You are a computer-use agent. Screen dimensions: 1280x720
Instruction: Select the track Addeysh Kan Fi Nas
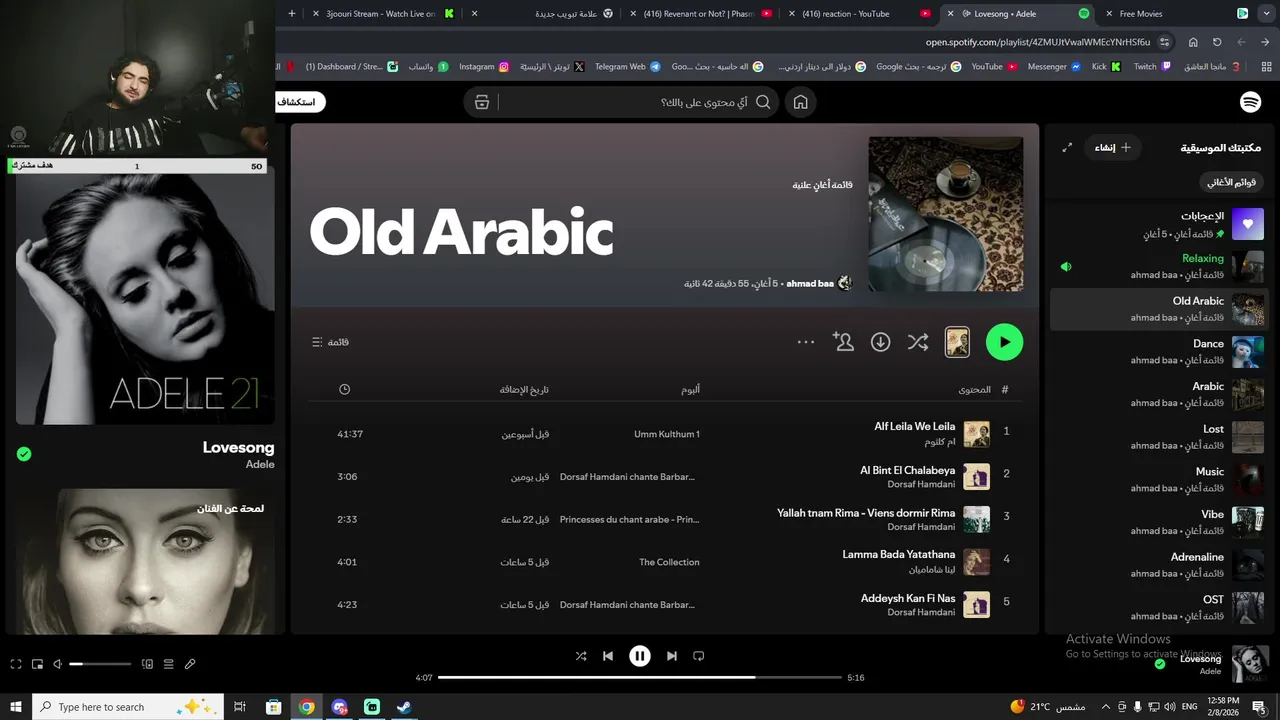coord(664,604)
